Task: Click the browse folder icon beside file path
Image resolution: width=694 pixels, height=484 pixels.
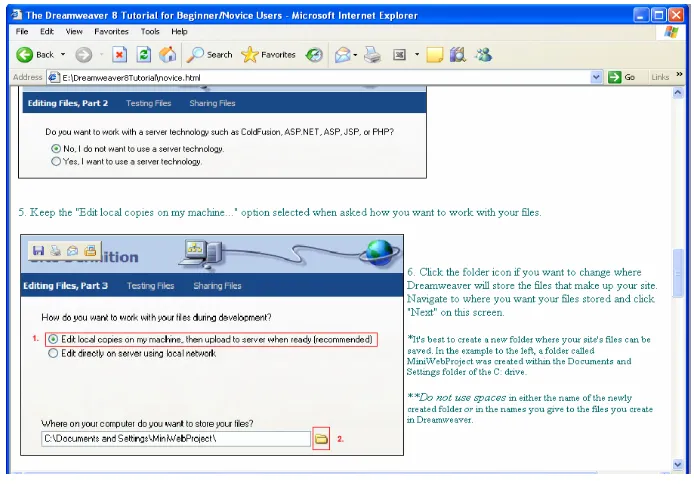Action: [321, 439]
